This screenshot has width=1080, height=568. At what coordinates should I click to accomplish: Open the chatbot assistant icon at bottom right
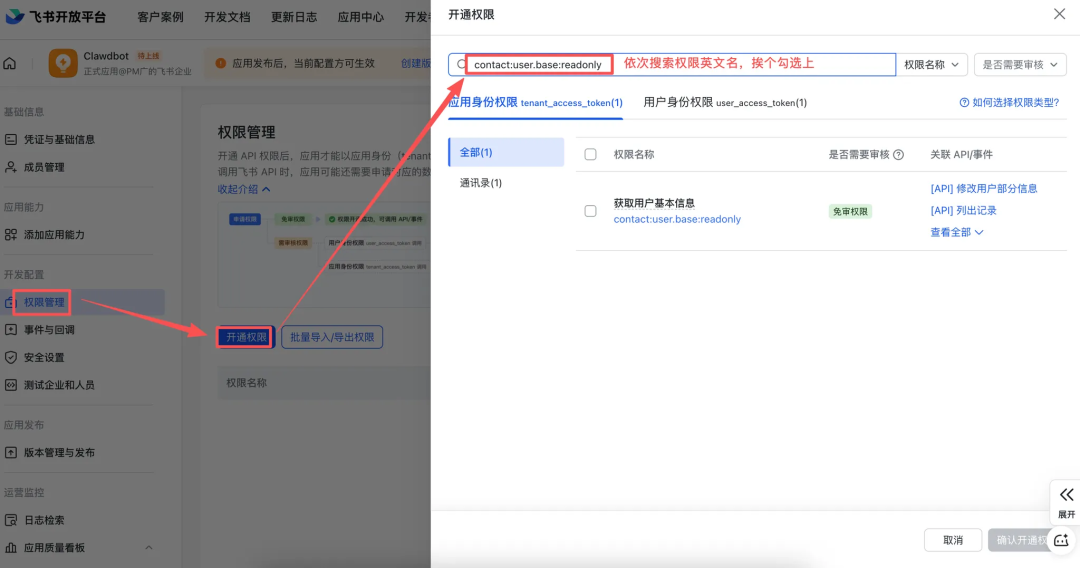click(1062, 539)
